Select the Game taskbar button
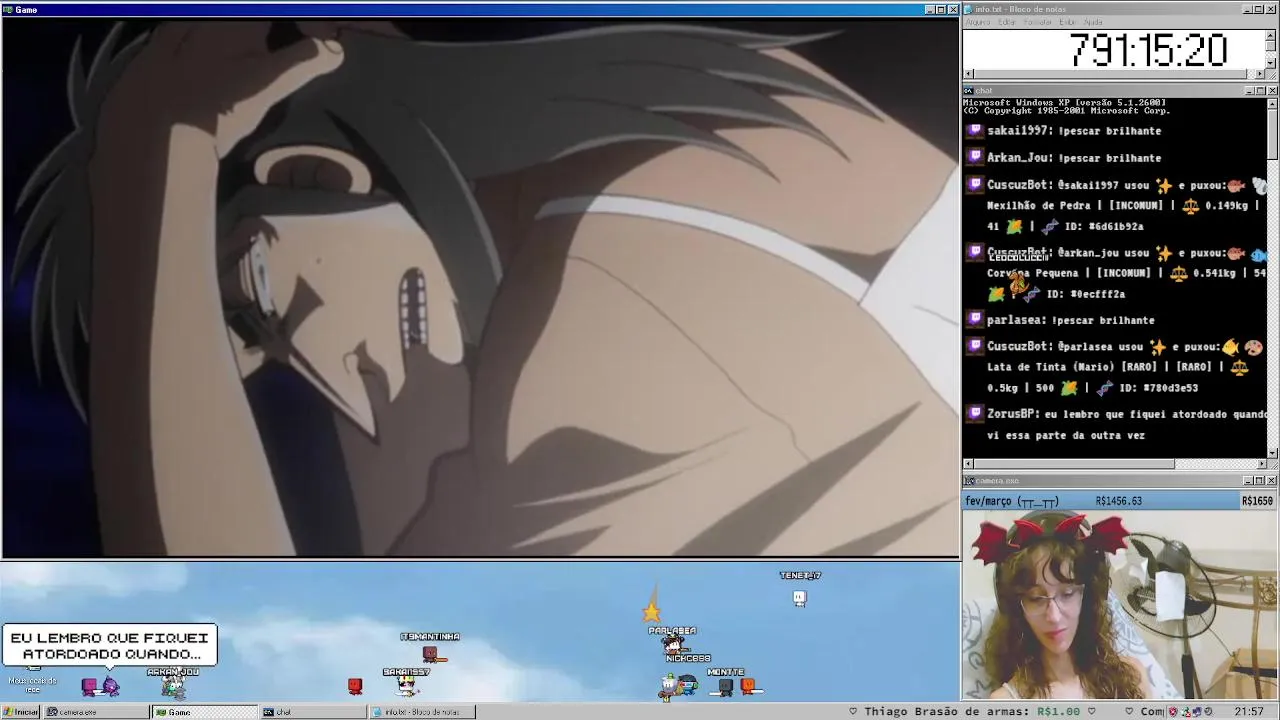 click(205, 712)
